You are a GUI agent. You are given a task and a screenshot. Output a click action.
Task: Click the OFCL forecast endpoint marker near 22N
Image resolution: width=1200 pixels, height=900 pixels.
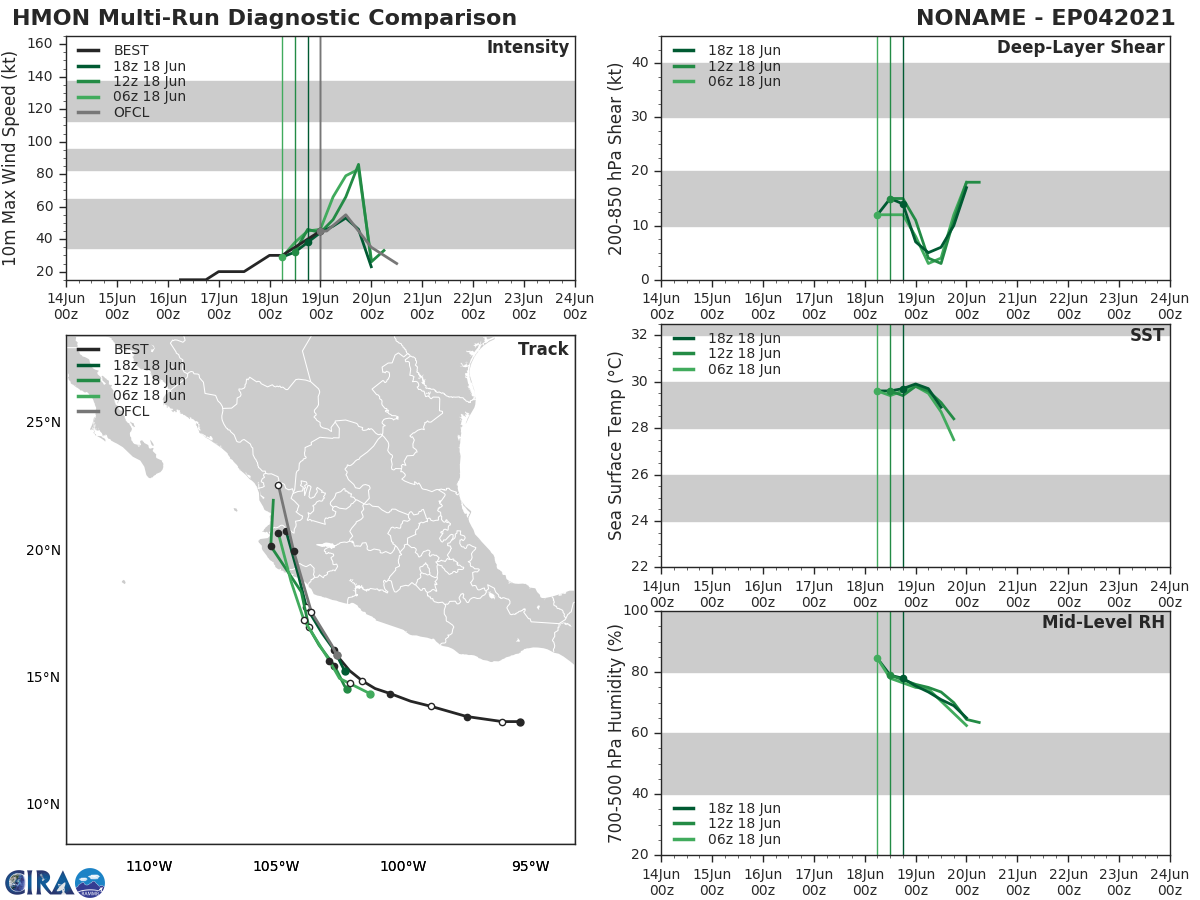pyautogui.click(x=278, y=485)
